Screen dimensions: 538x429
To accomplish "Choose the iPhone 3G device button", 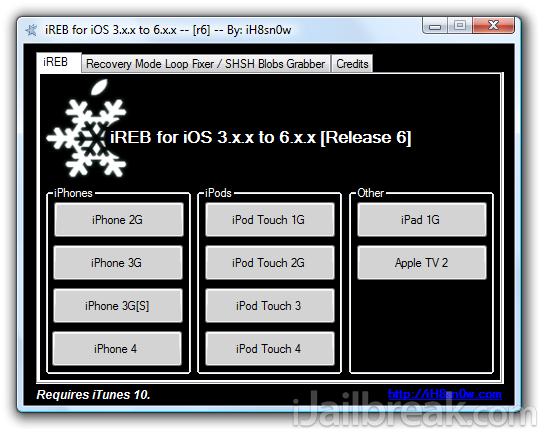I will coord(118,263).
